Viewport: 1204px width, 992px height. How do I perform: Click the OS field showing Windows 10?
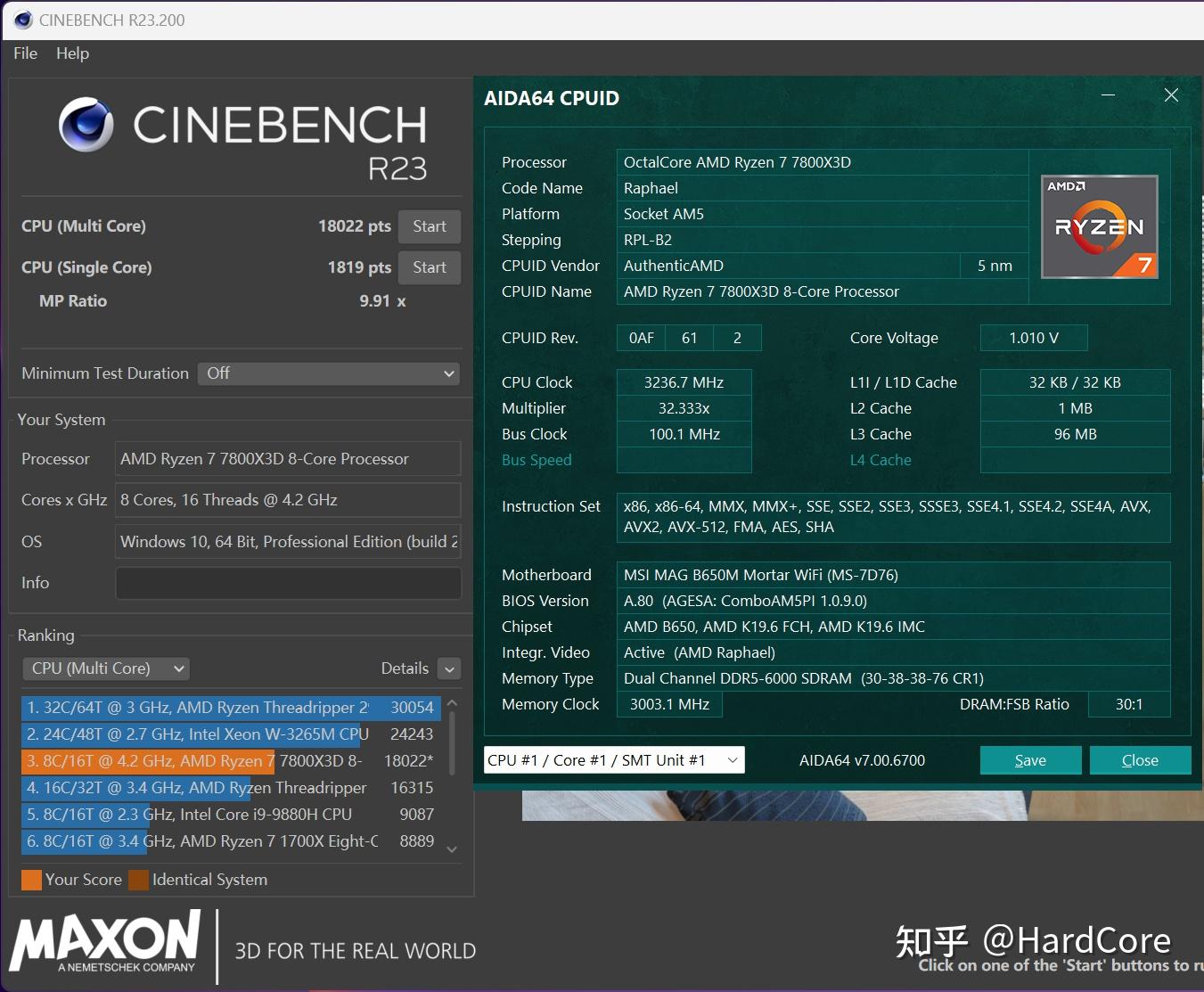click(288, 542)
